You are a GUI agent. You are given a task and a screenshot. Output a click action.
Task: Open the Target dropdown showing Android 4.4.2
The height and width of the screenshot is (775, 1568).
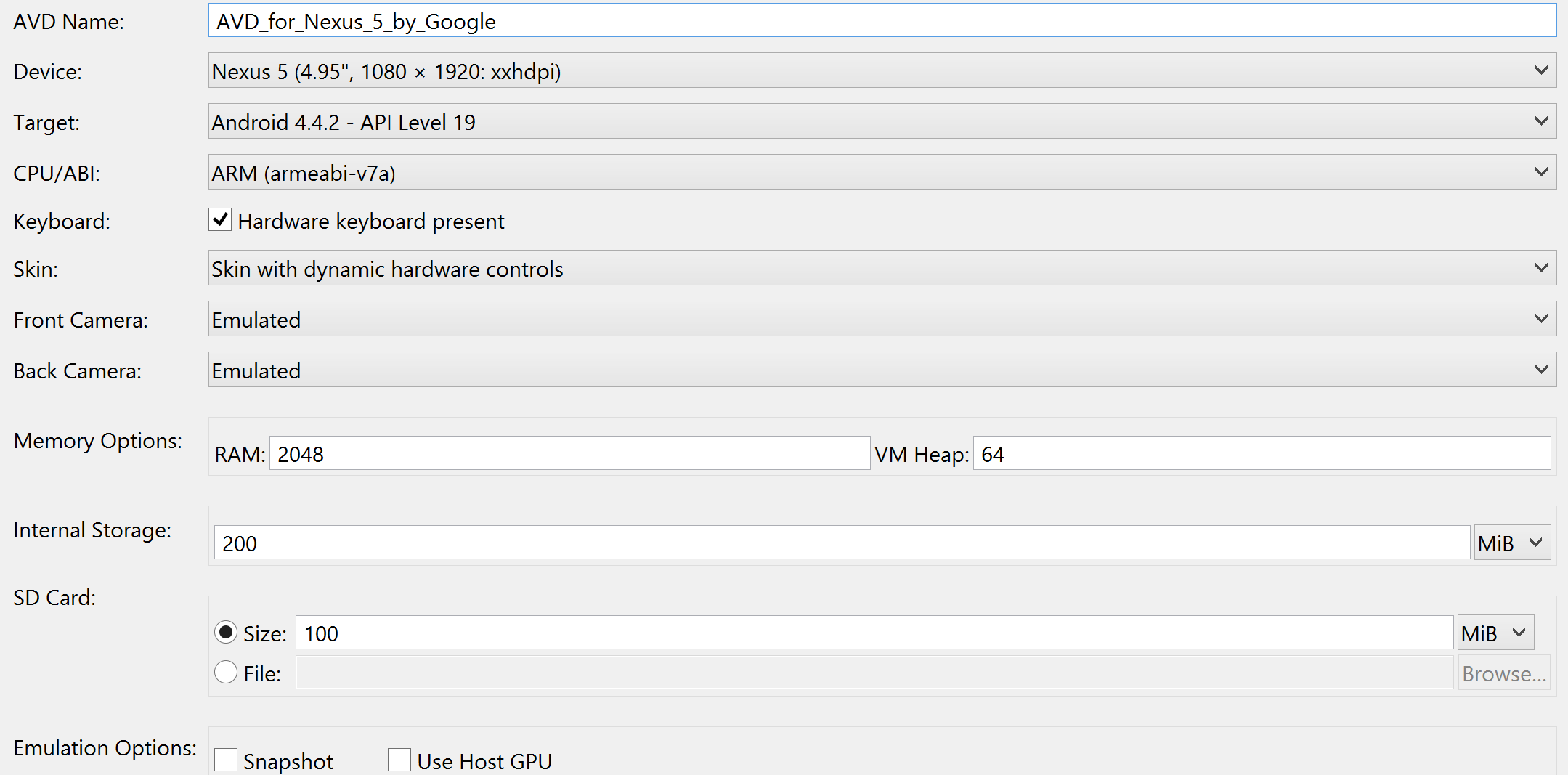tap(882, 122)
